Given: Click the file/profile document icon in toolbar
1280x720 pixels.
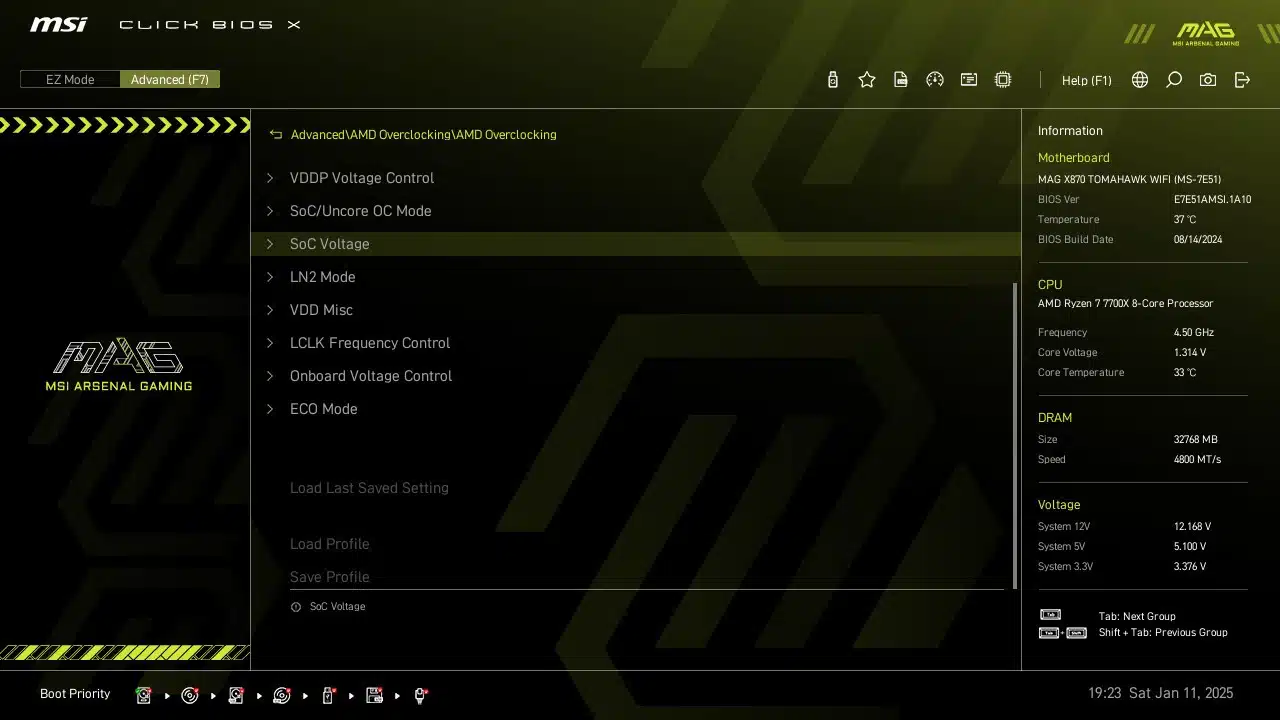Looking at the screenshot, I should coord(901,80).
